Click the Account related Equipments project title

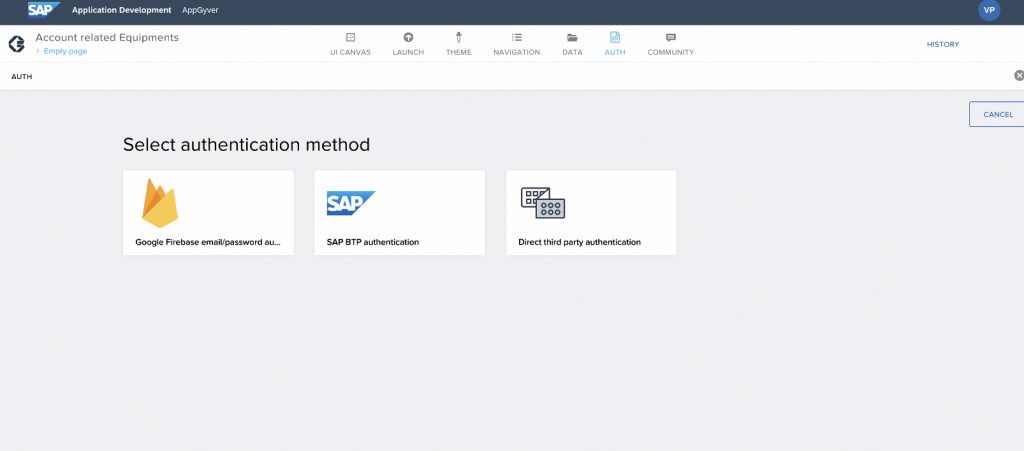coord(107,38)
